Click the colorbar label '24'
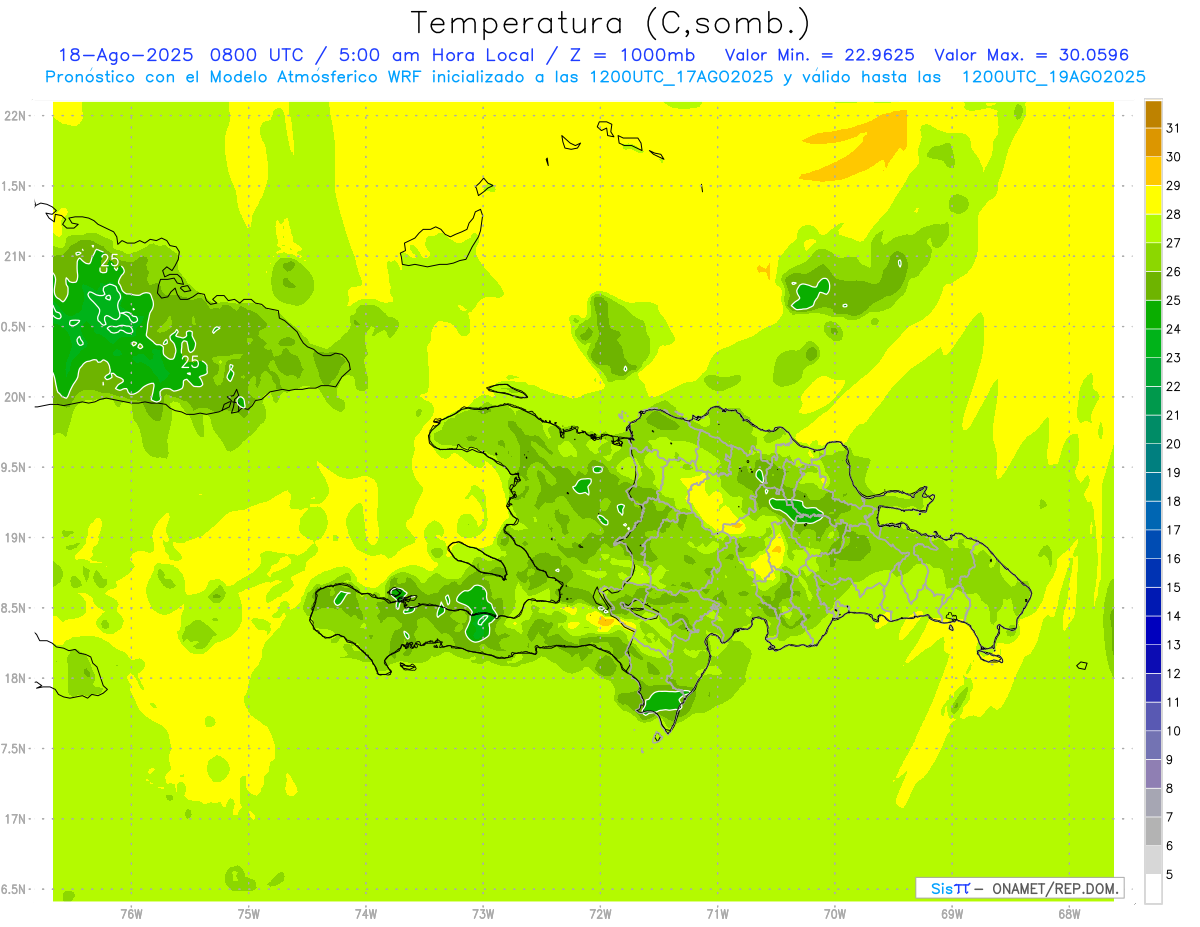The width and height of the screenshot is (1200, 927). [x=1173, y=329]
